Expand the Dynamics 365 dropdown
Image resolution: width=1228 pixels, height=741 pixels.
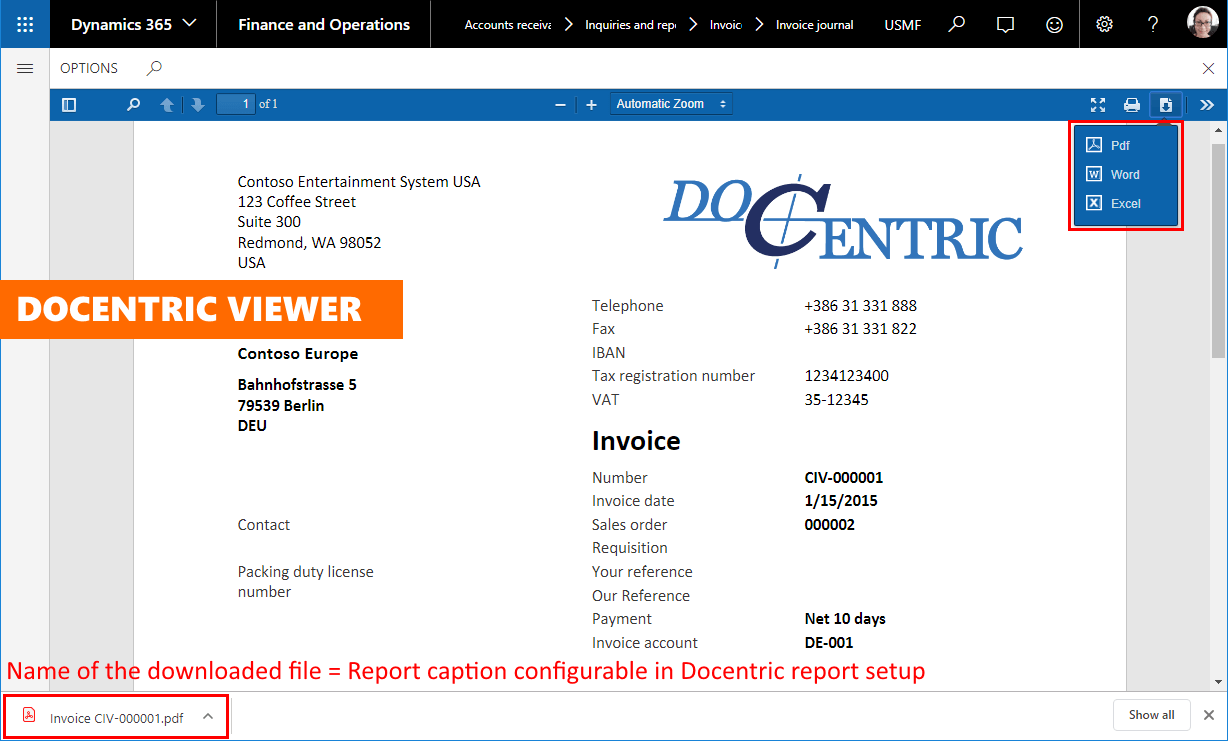coord(134,24)
